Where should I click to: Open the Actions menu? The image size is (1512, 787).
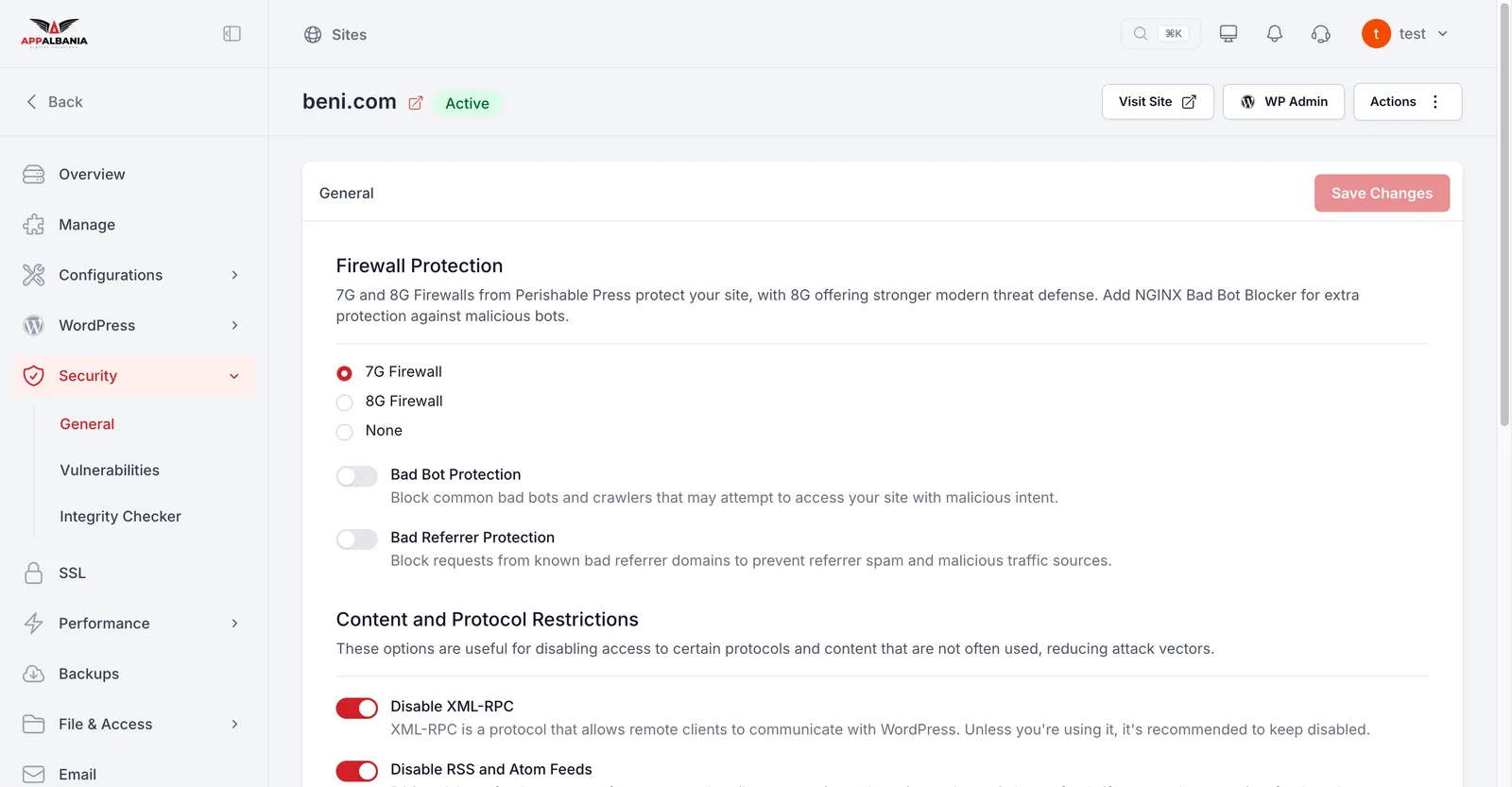point(1408,102)
